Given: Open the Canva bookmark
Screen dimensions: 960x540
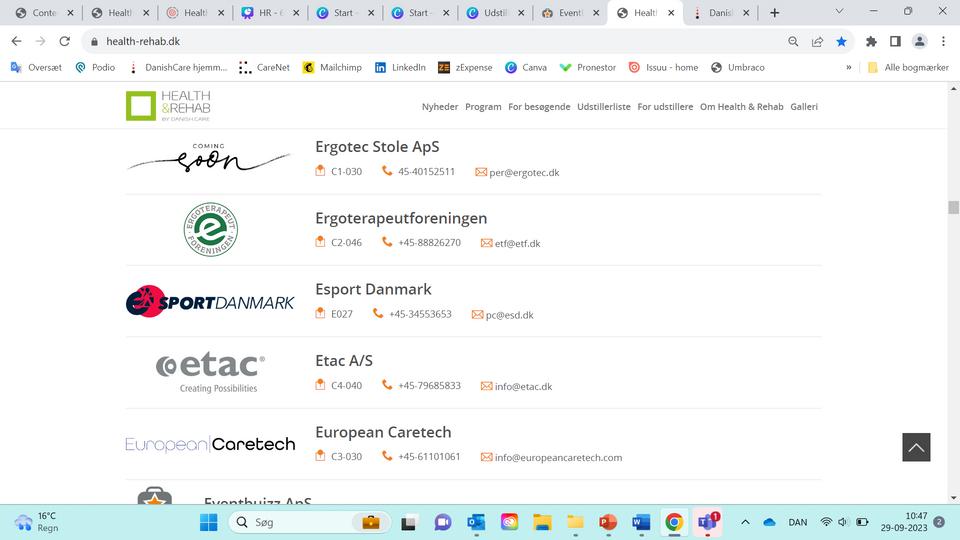Looking at the screenshot, I should [526, 67].
